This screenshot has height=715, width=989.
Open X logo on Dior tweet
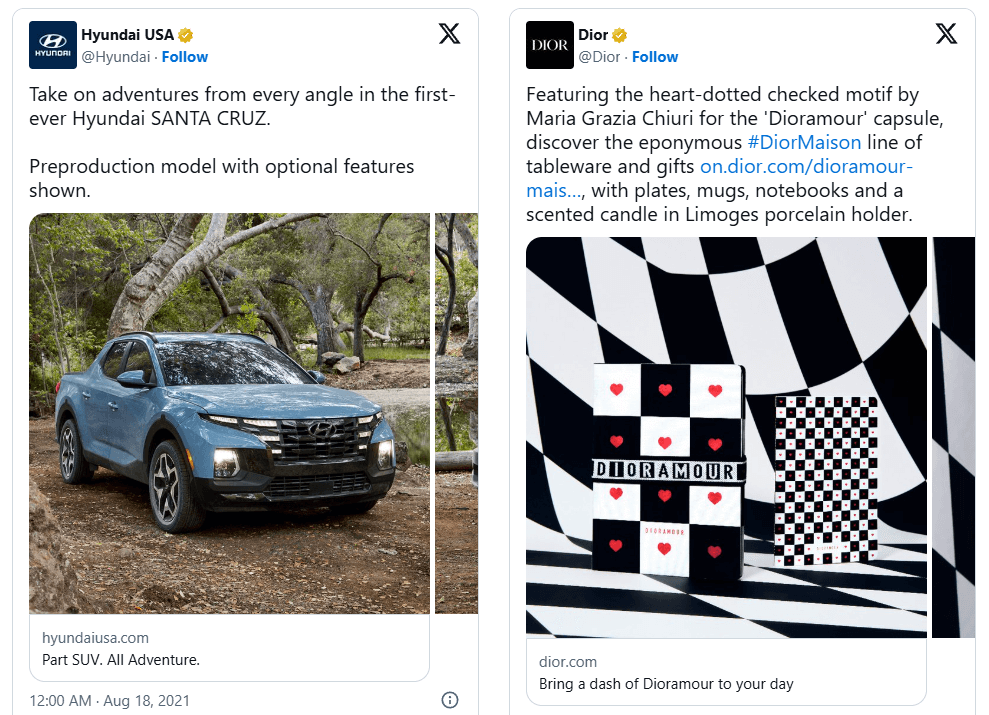tap(946, 34)
